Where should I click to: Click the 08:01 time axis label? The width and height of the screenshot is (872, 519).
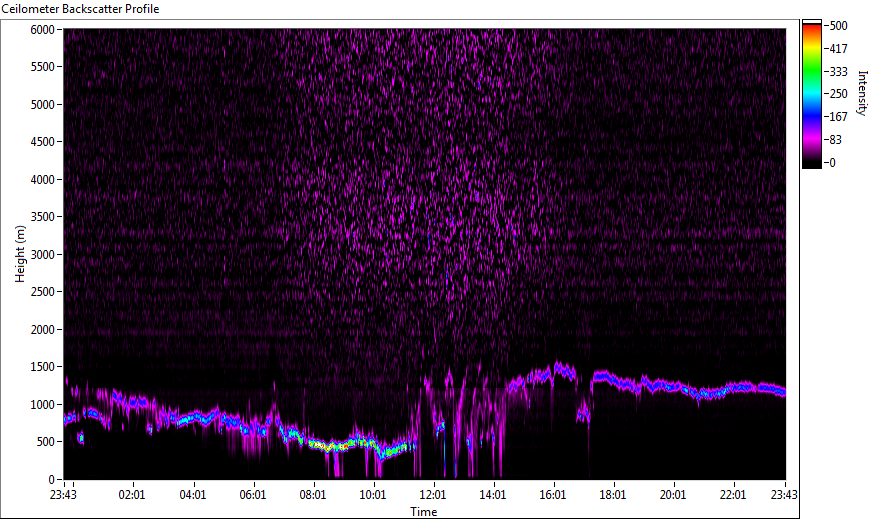[313, 495]
